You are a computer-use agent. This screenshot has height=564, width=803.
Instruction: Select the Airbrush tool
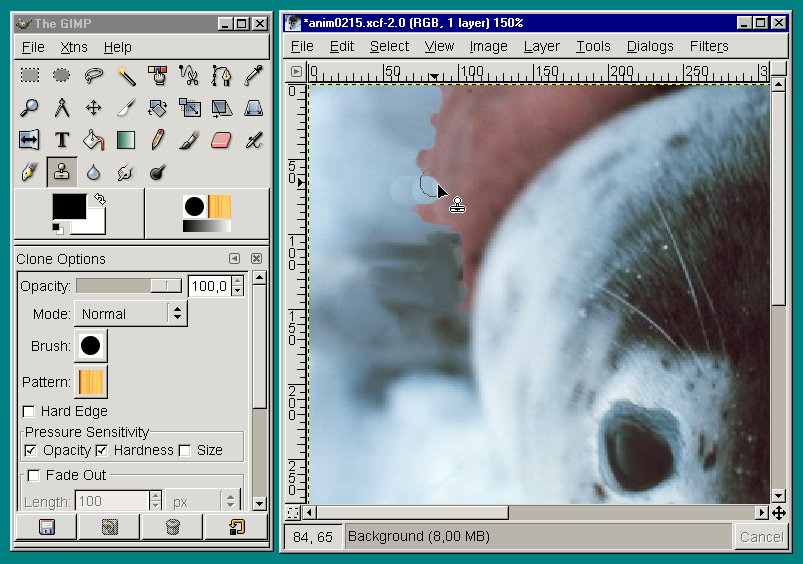253,140
